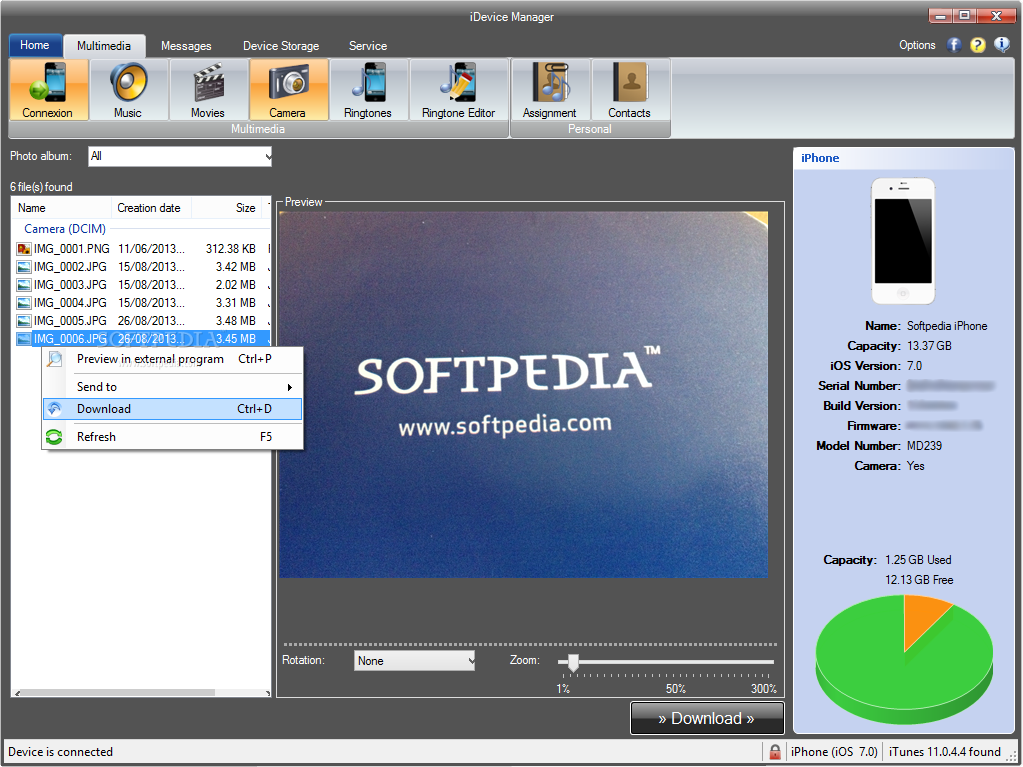This screenshot has width=1023, height=767.
Task: Switch to the Home tab
Action: pos(35,45)
